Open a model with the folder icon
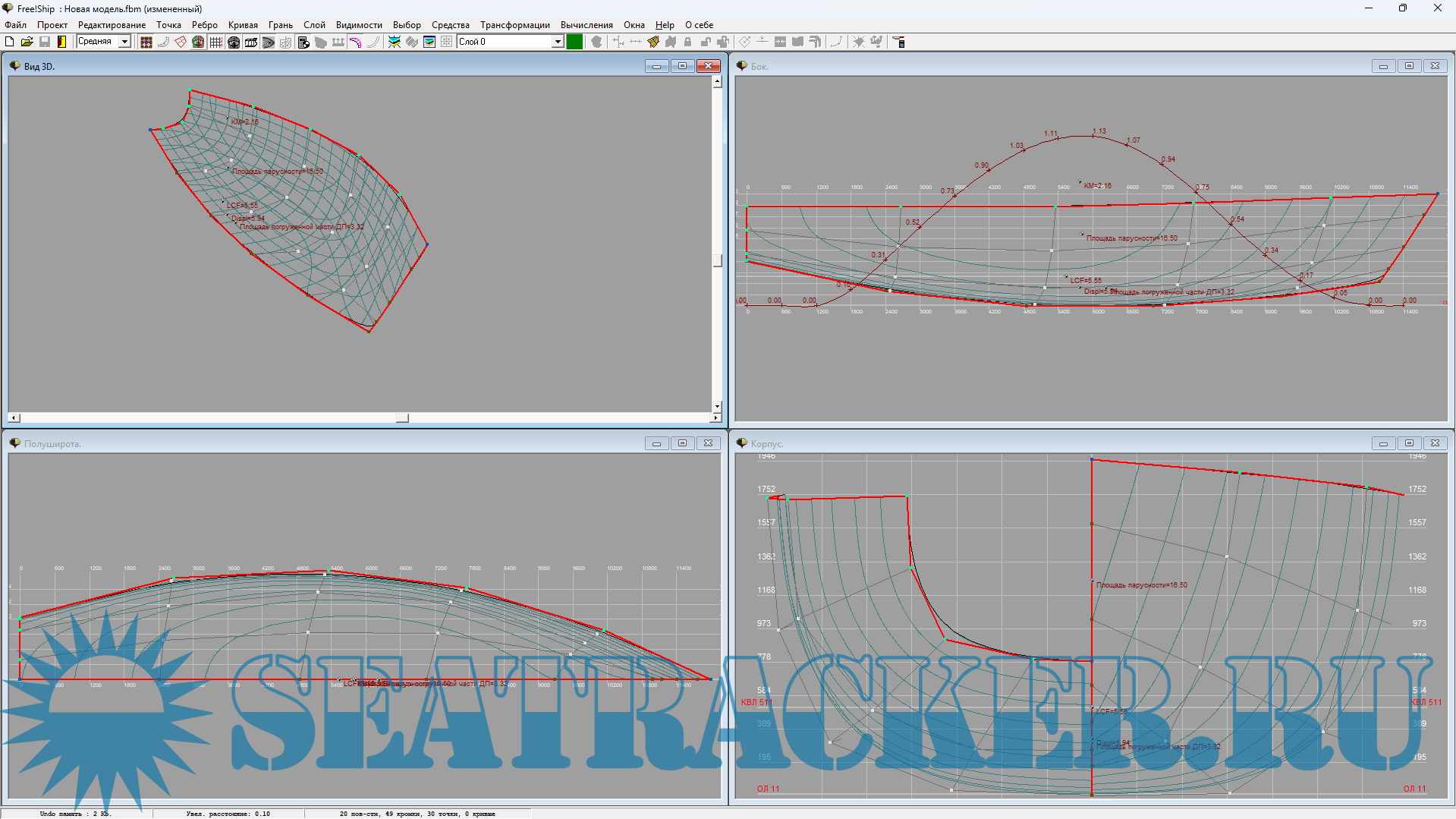The image size is (1456, 819). point(27,42)
